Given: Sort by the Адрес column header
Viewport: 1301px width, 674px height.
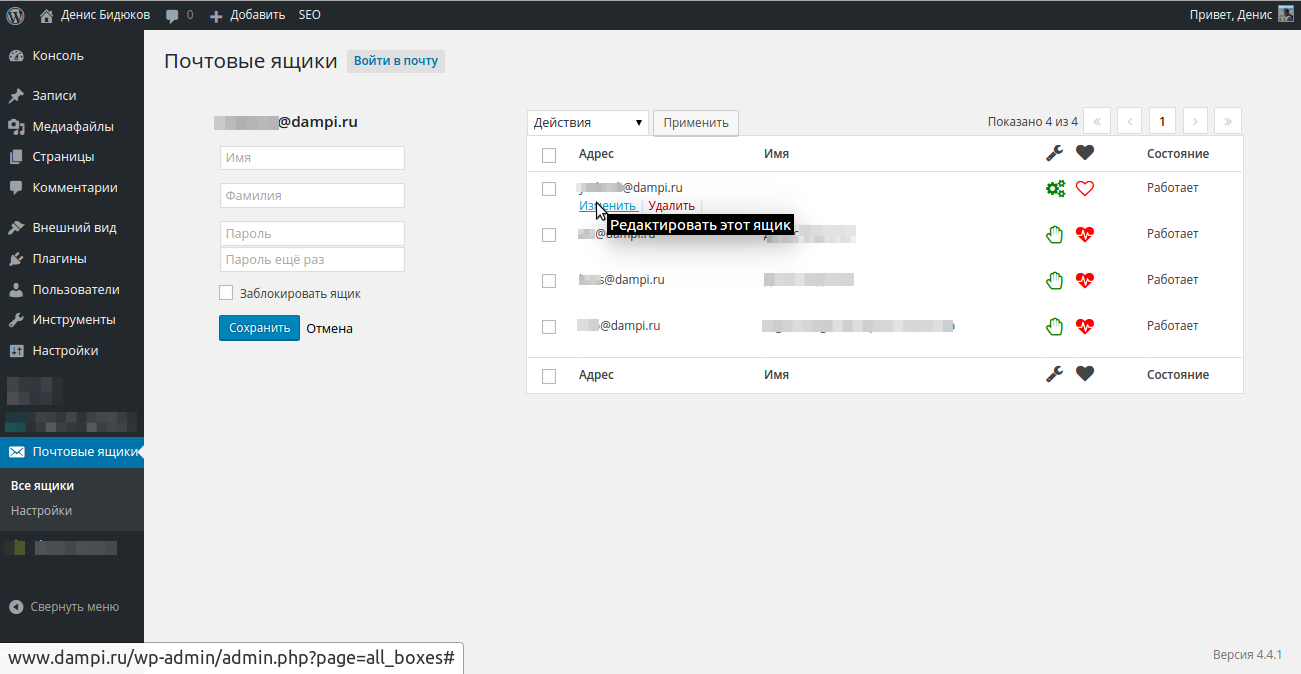Looking at the screenshot, I should pyautogui.click(x=596, y=154).
